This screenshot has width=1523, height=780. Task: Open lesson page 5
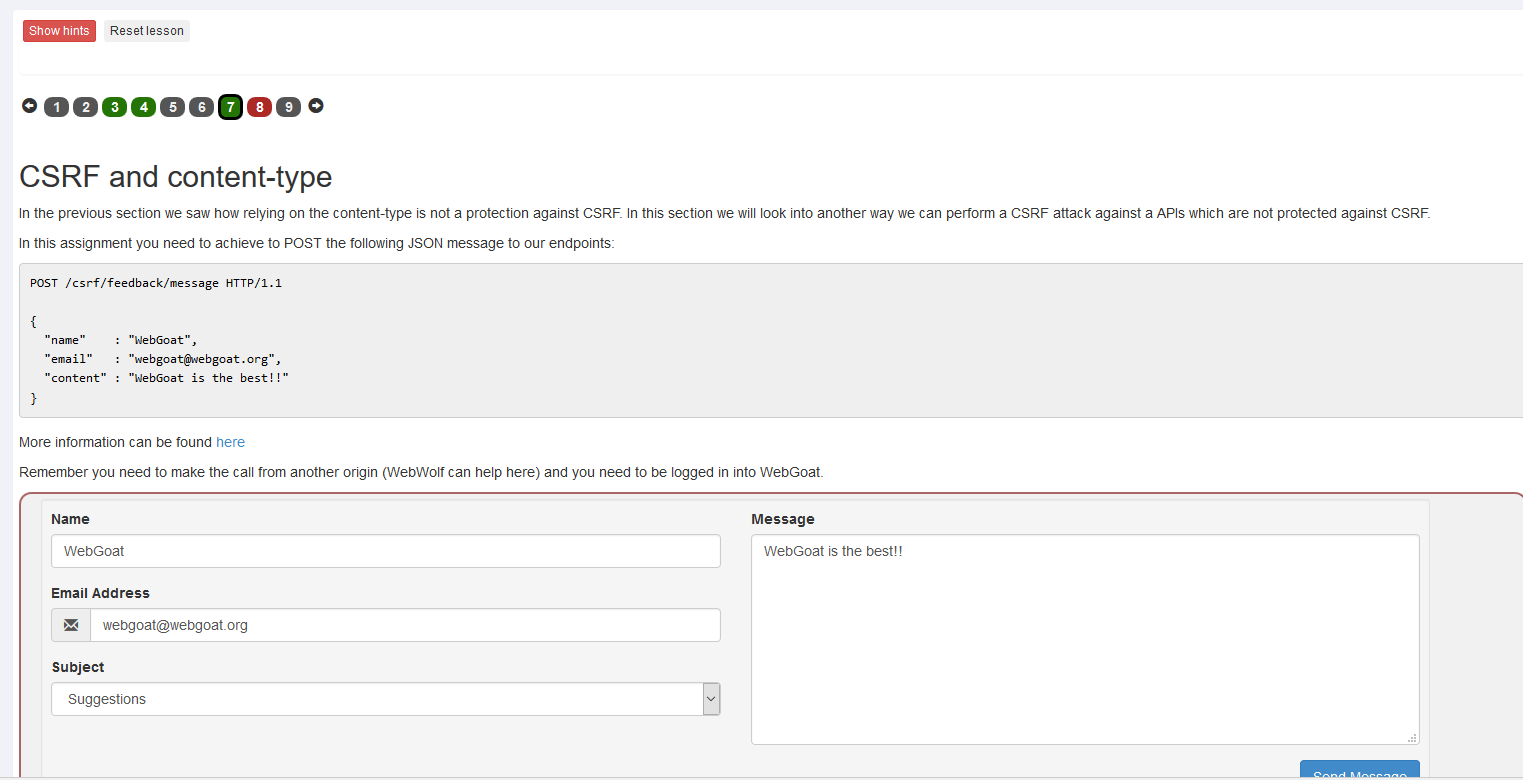pyautogui.click(x=173, y=107)
